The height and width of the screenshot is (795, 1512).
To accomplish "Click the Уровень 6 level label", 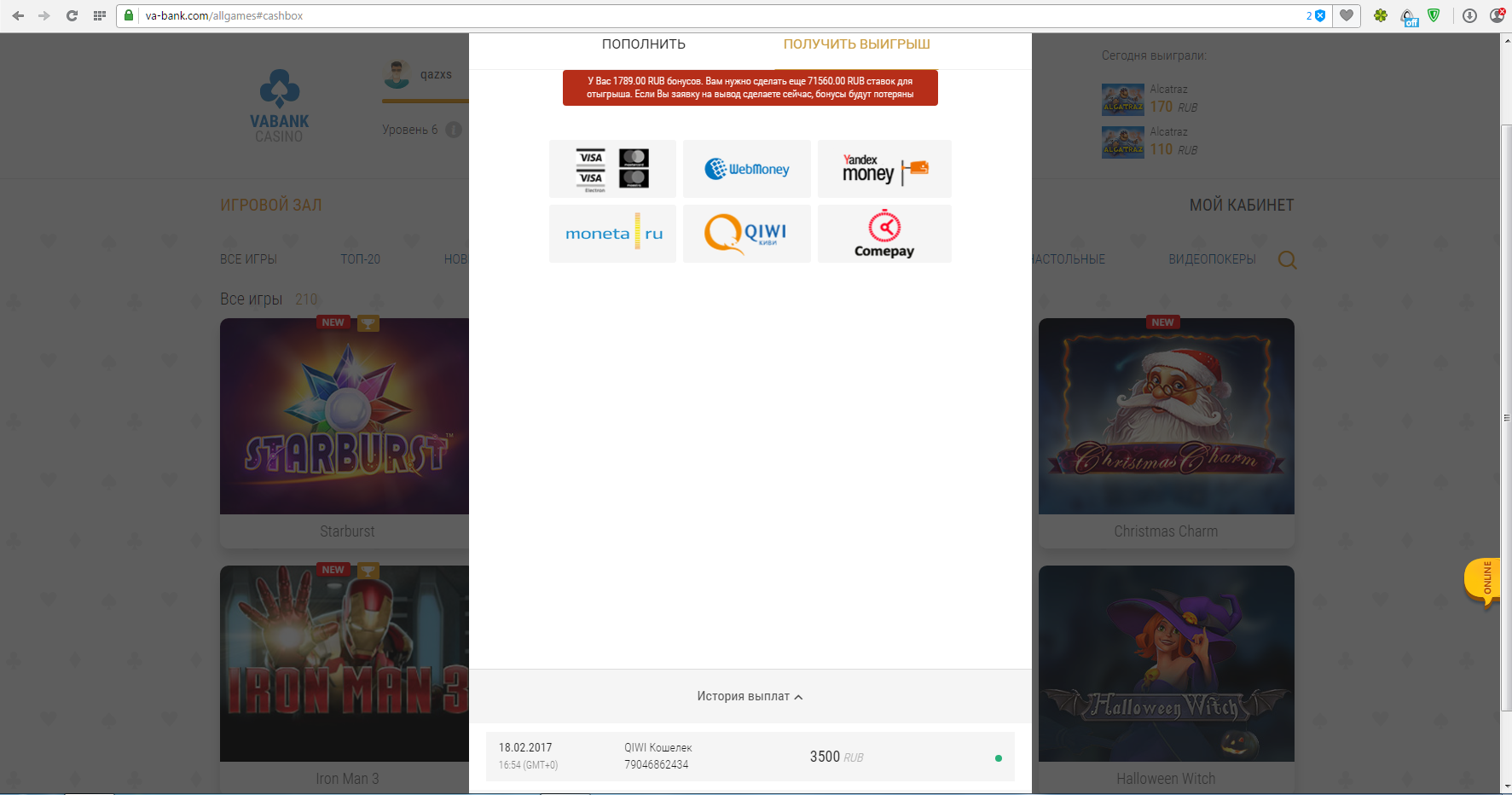I will click(x=410, y=130).
